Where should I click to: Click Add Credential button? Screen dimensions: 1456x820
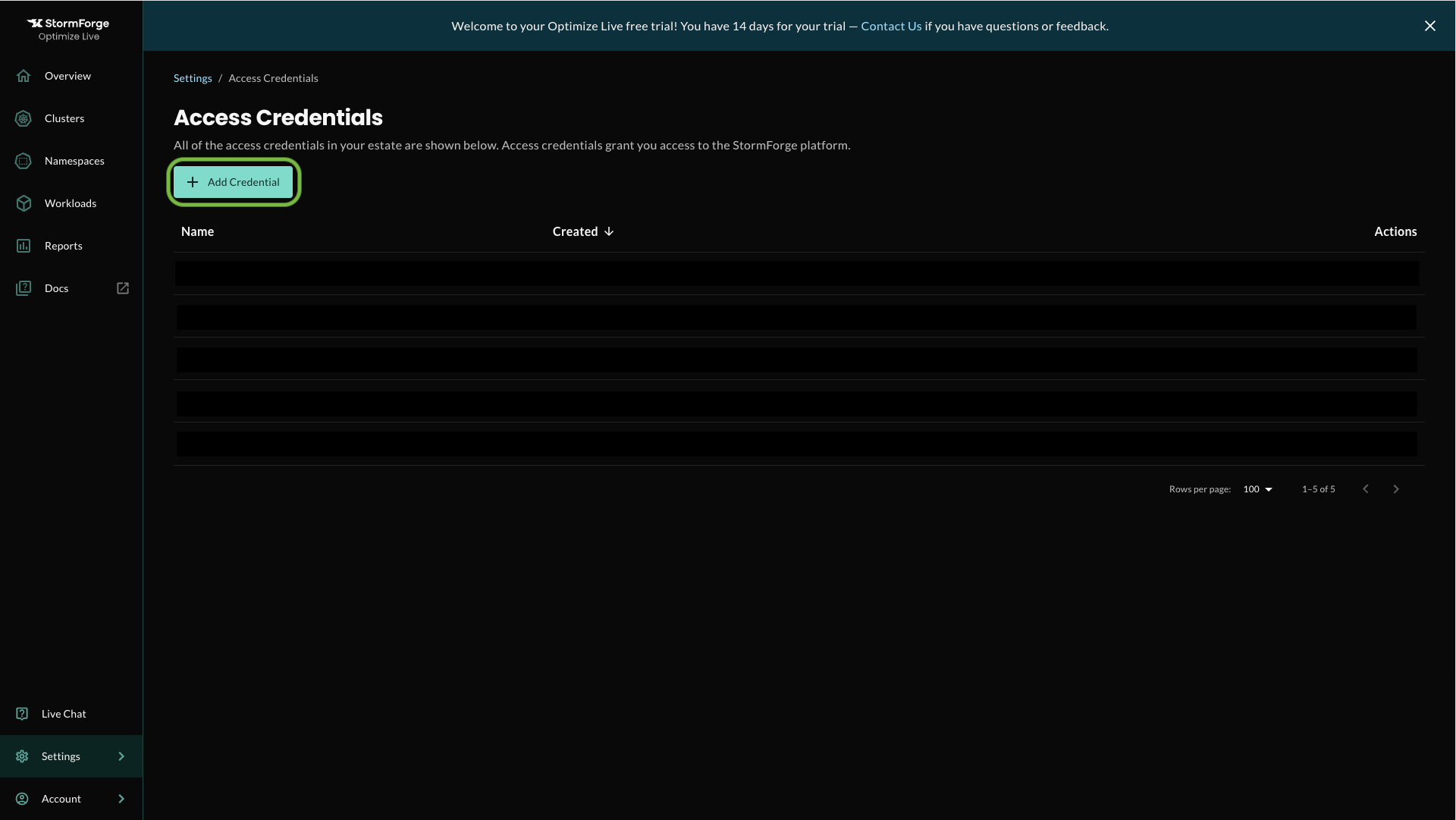click(x=233, y=182)
